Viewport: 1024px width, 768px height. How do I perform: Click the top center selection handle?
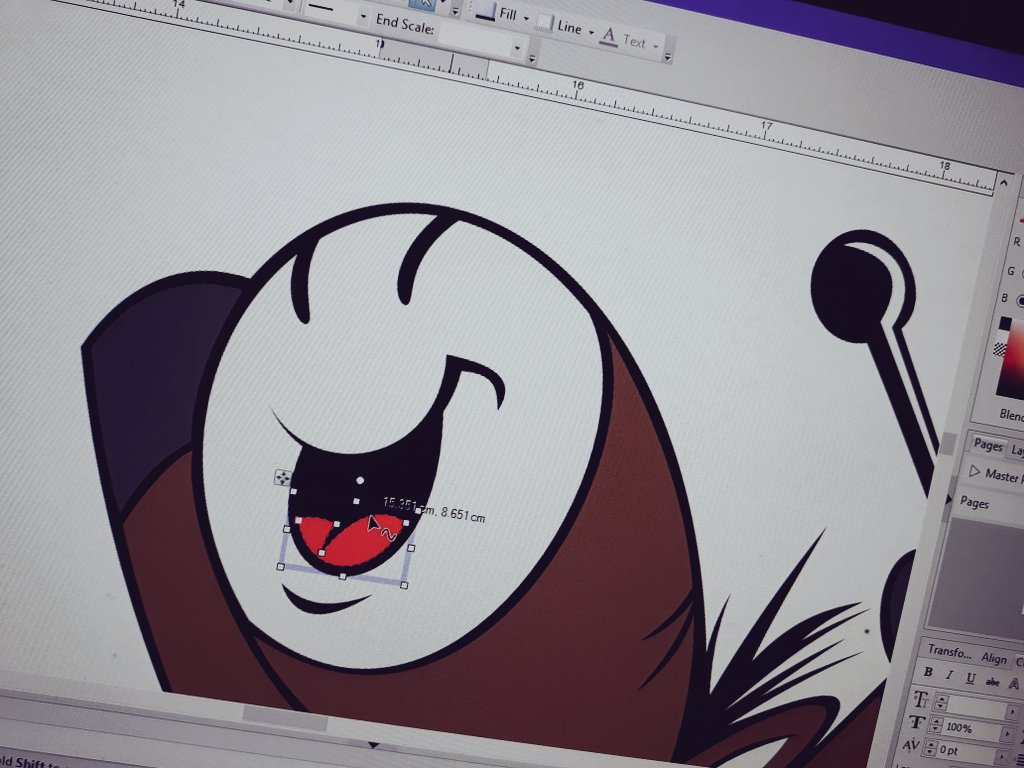pyautogui.click(x=356, y=501)
